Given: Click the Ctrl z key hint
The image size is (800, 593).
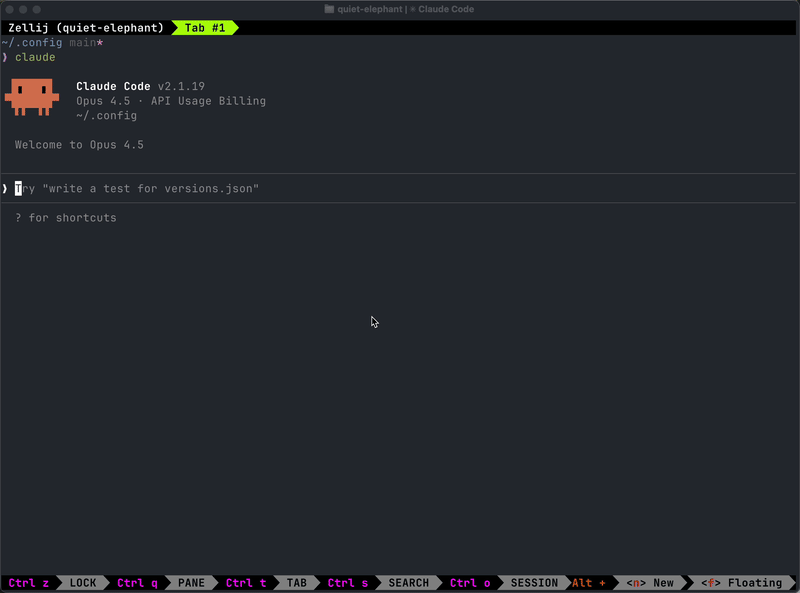Looking at the screenshot, I should coord(29,583).
